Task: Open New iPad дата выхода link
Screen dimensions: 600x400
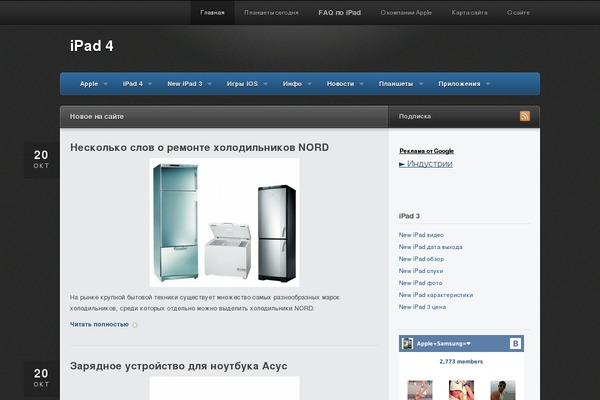Action: (430, 247)
